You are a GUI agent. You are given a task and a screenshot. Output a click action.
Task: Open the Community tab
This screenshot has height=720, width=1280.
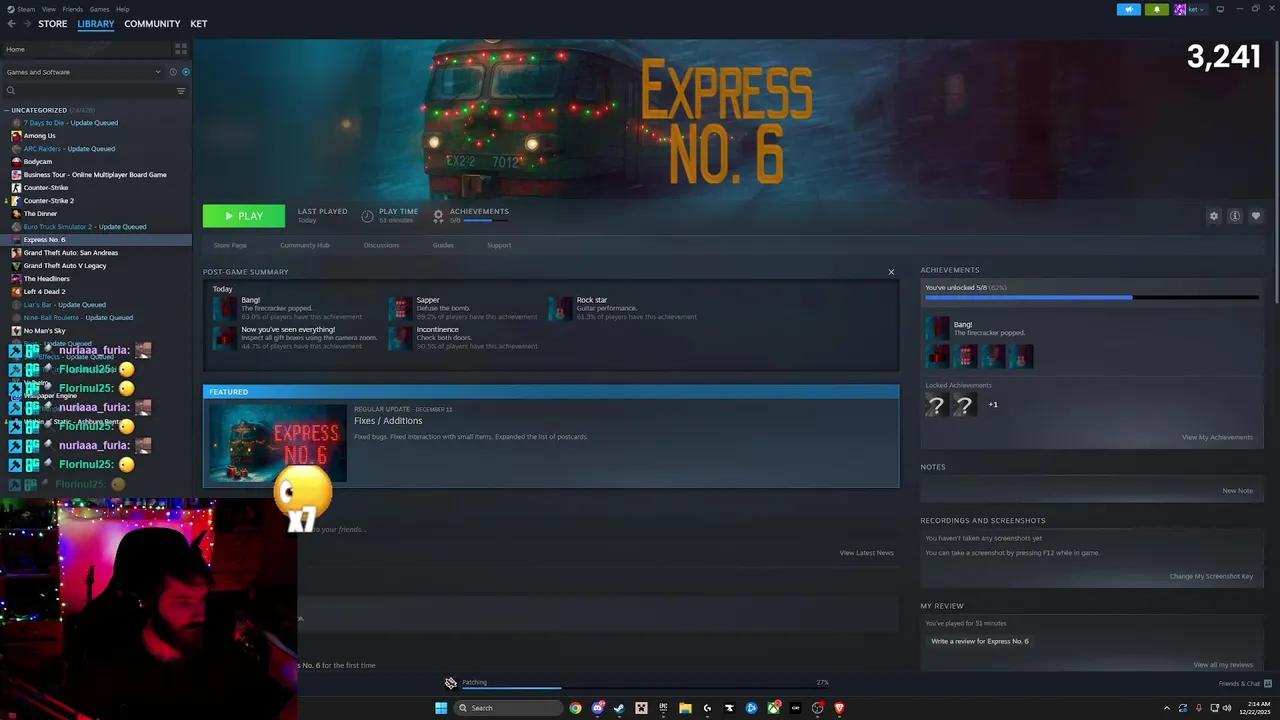152,24
